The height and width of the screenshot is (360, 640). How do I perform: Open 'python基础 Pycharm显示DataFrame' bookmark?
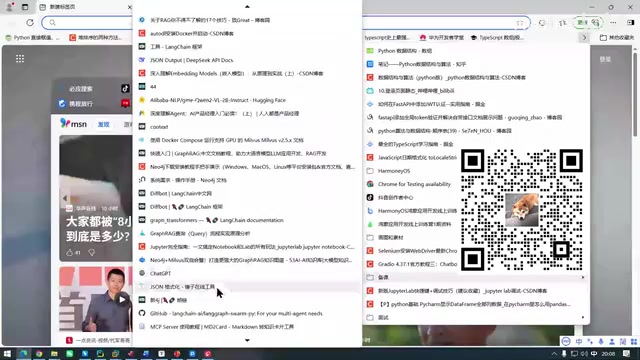476,304
